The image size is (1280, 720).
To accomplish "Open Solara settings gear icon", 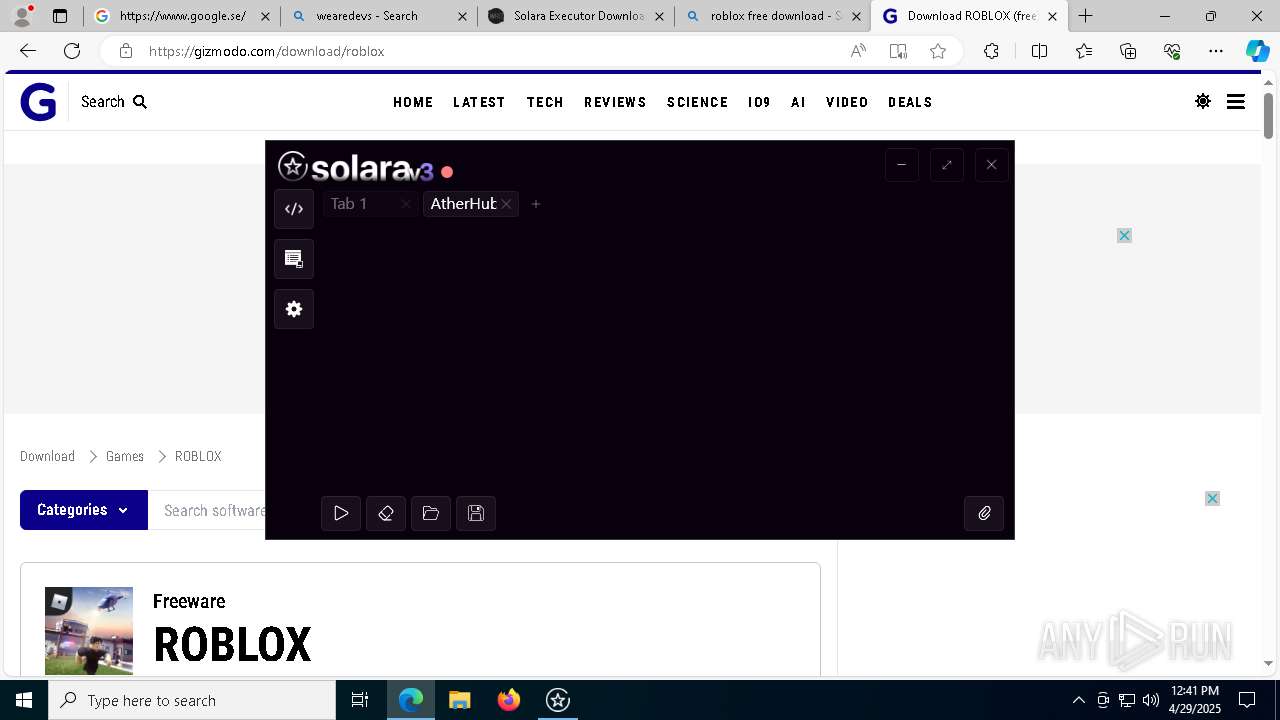I will (294, 309).
